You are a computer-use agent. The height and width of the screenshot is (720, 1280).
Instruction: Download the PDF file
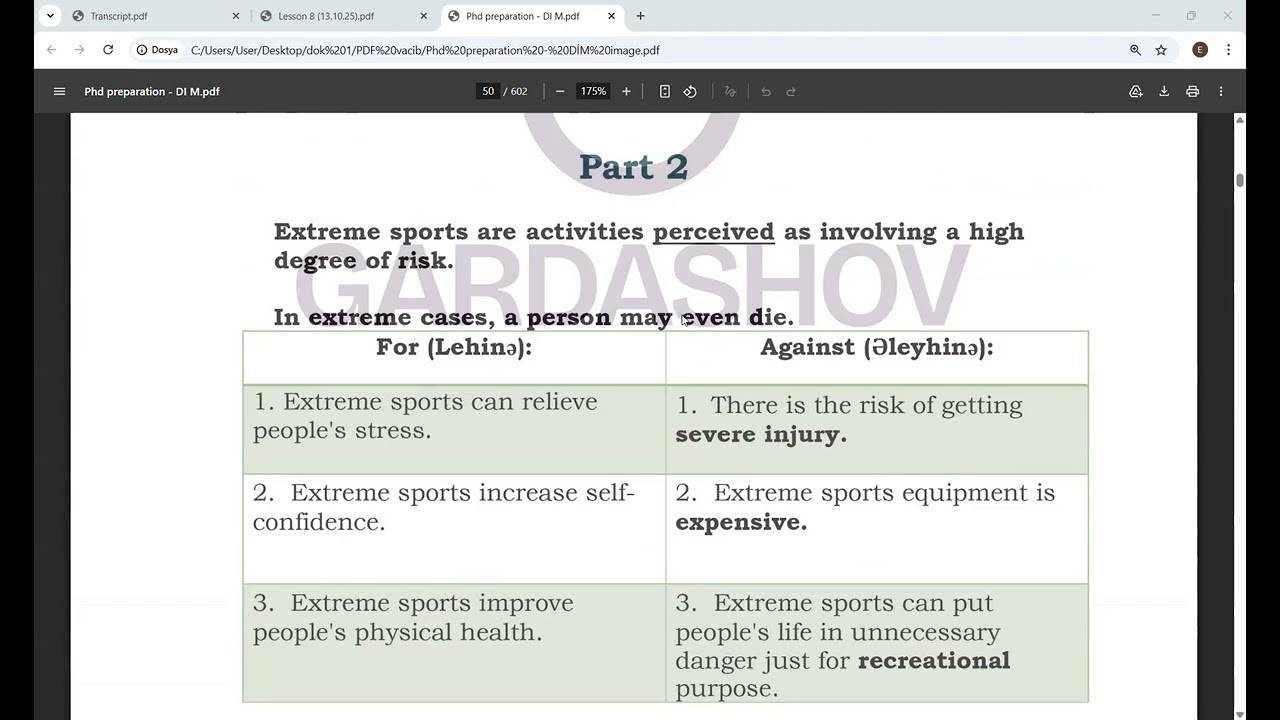pos(1164,91)
